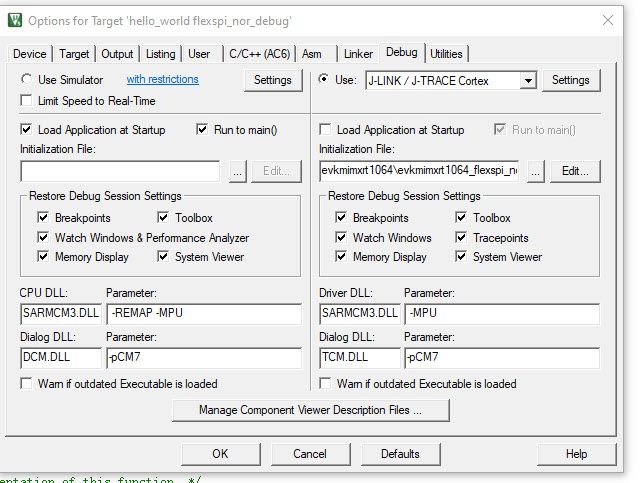Open the Output tab
This screenshot has height=483, width=641.
(x=117, y=54)
